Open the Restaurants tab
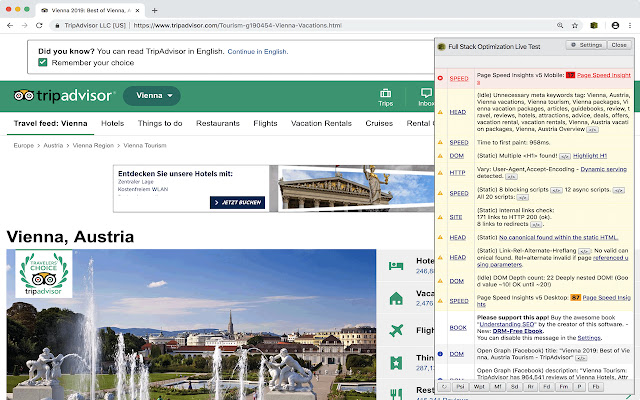Screen dimensions: 640x400 218,123
